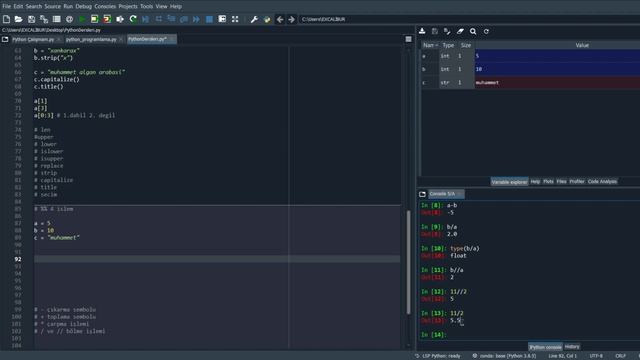
Task: Run the current cell
Action: coord(95,19)
